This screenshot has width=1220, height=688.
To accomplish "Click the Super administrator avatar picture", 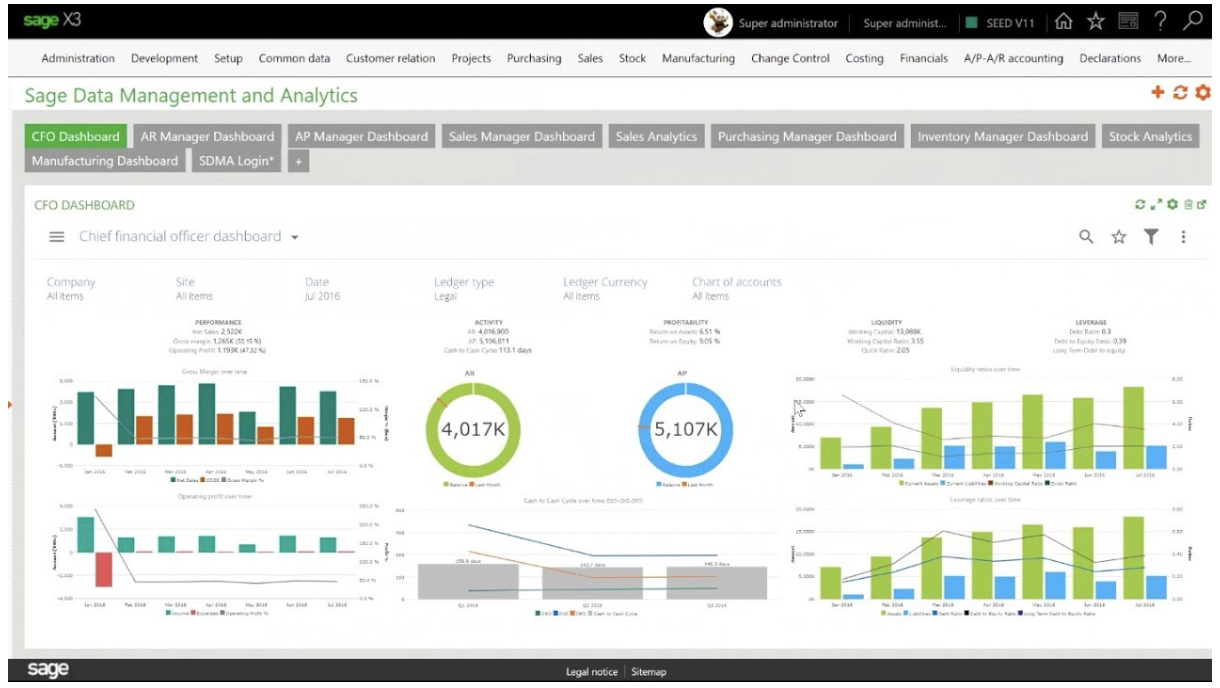I will (718, 22).
